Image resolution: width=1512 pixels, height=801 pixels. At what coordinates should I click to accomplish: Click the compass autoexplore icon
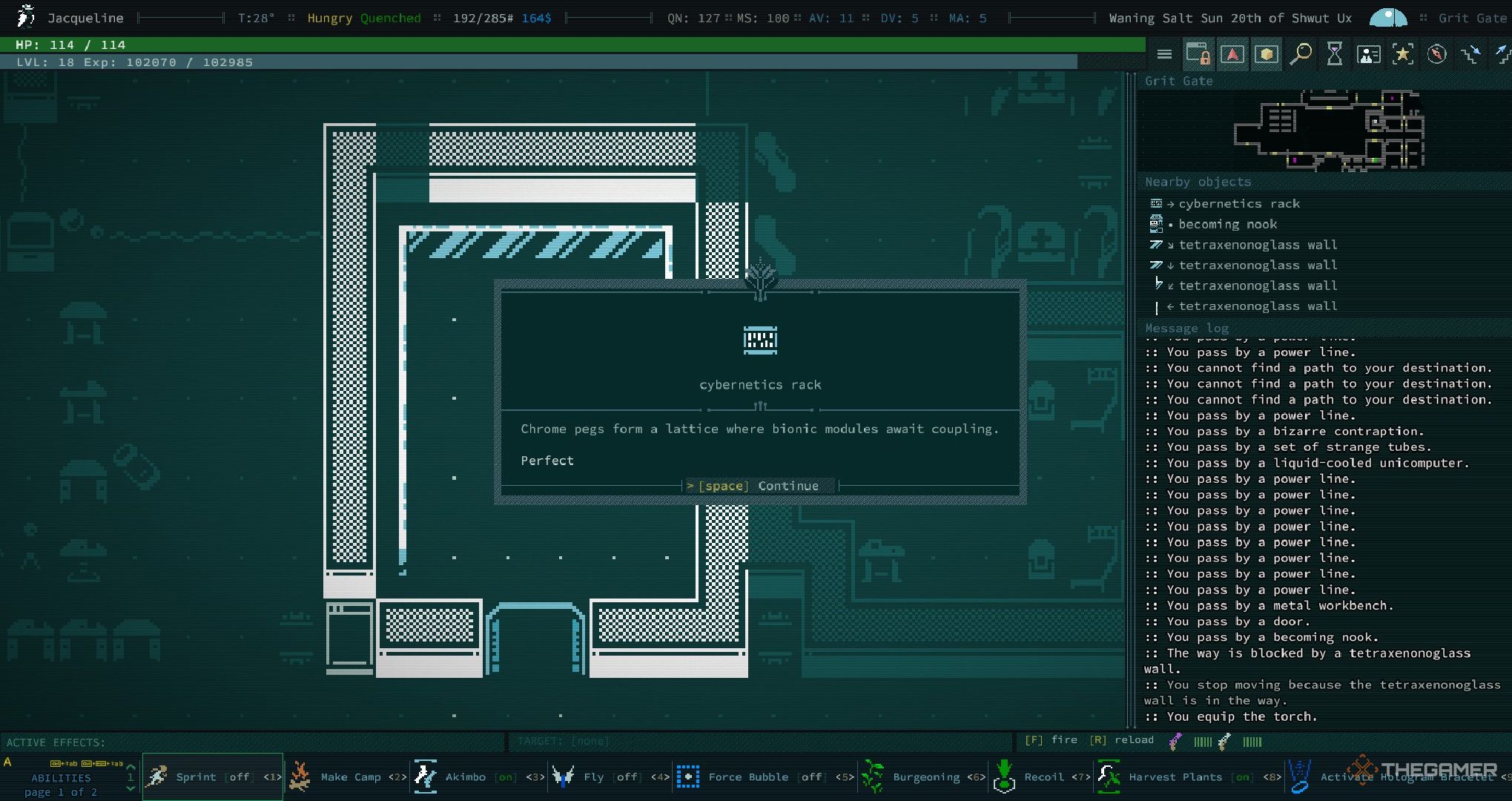coord(1436,54)
